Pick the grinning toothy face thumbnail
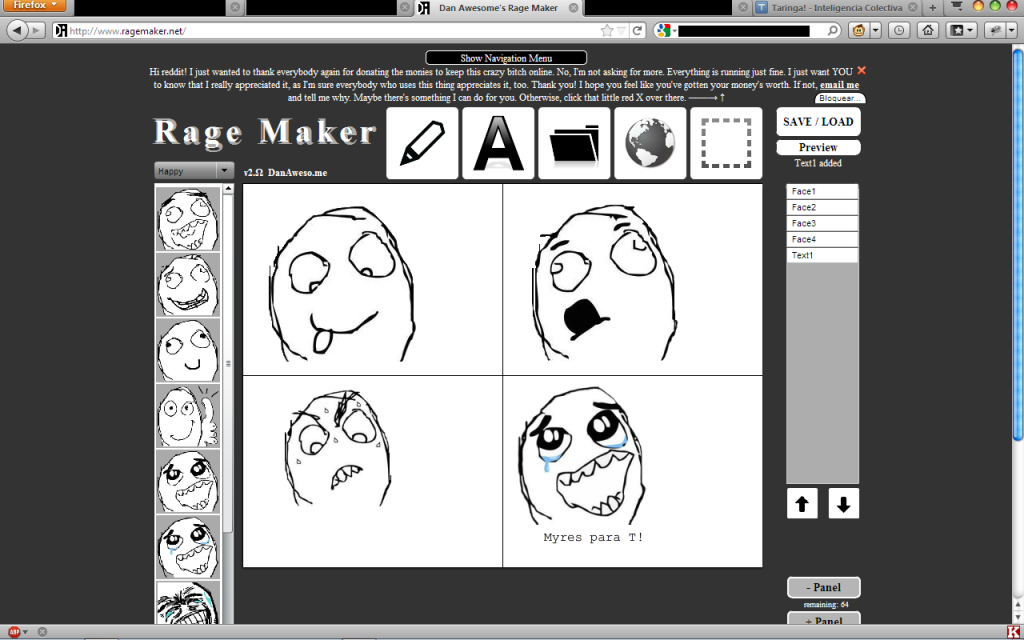 (x=188, y=284)
